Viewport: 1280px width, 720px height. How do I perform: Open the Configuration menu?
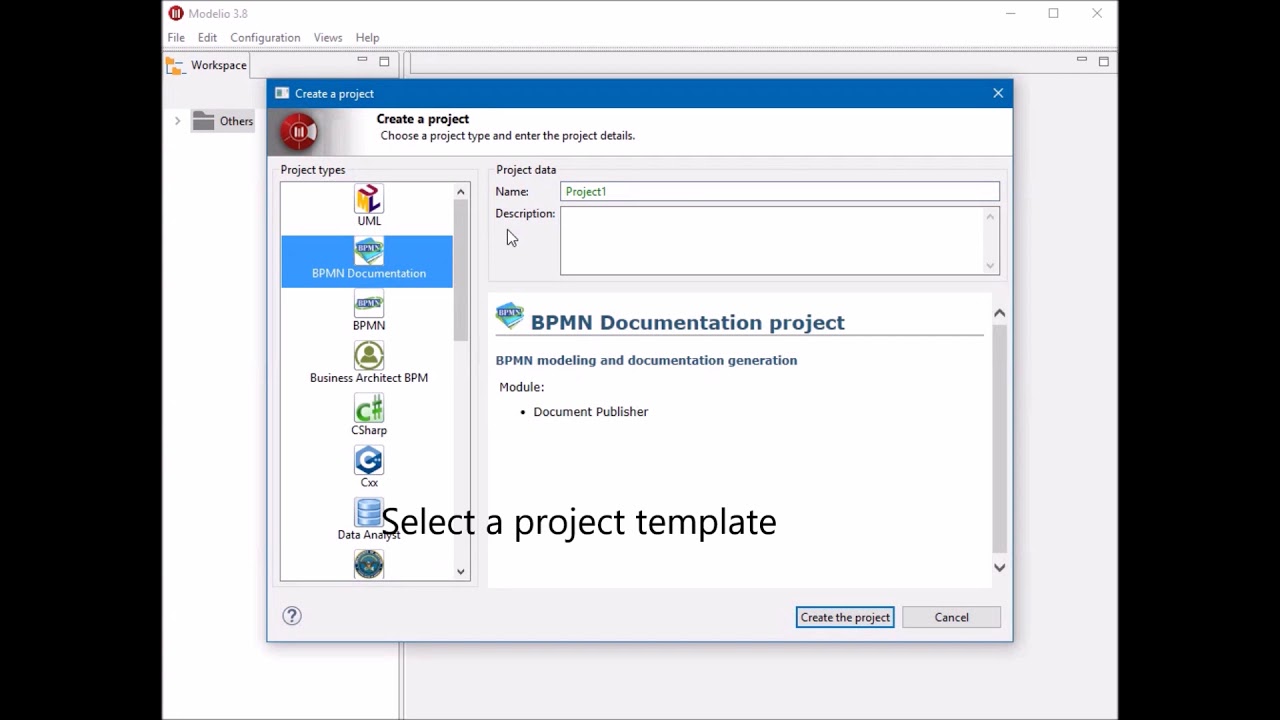(265, 37)
